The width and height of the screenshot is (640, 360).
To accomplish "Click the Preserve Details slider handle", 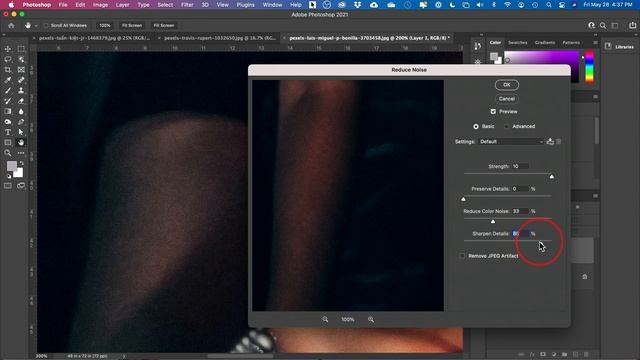I will point(463,199).
